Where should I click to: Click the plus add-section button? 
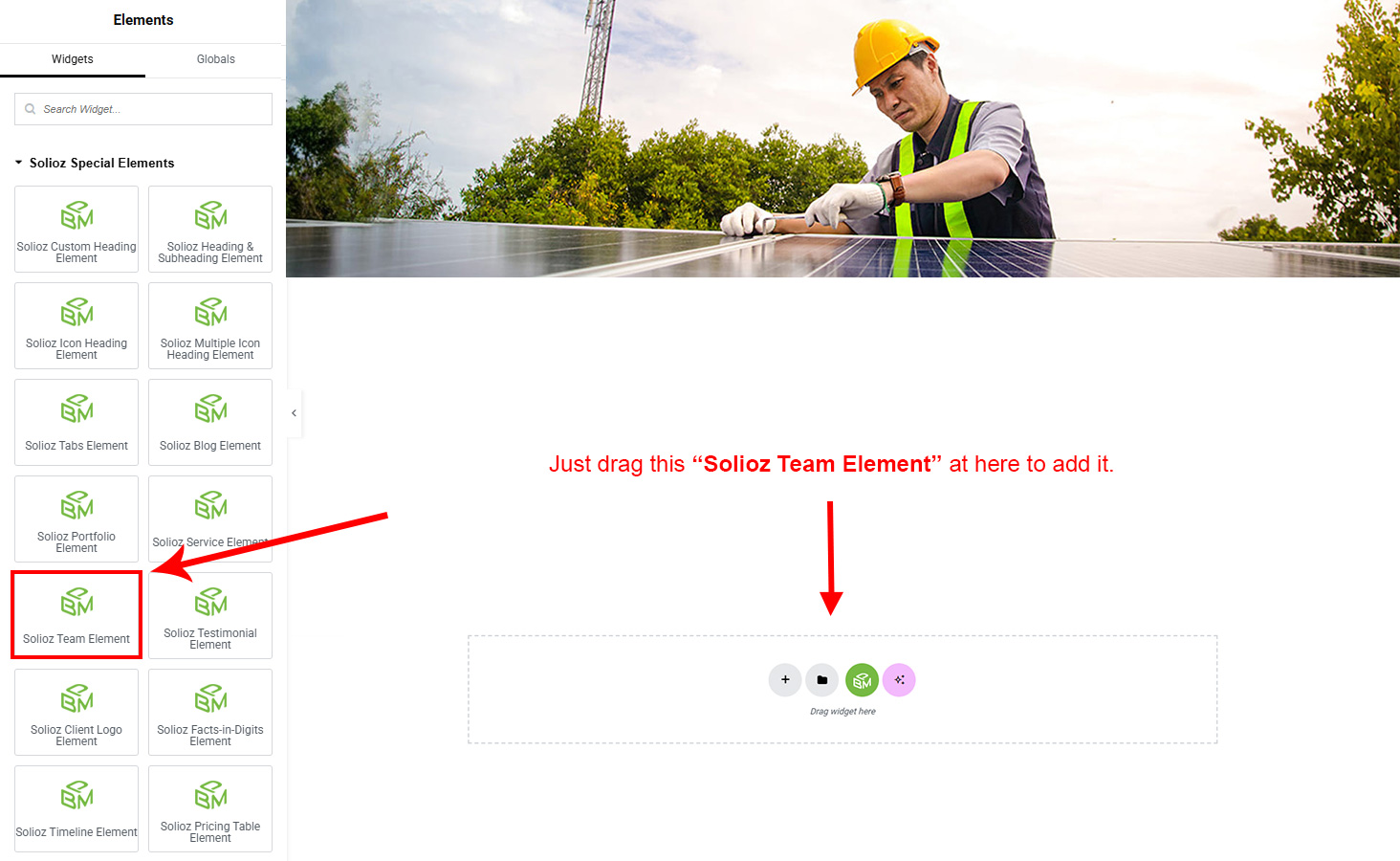(785, 680)
